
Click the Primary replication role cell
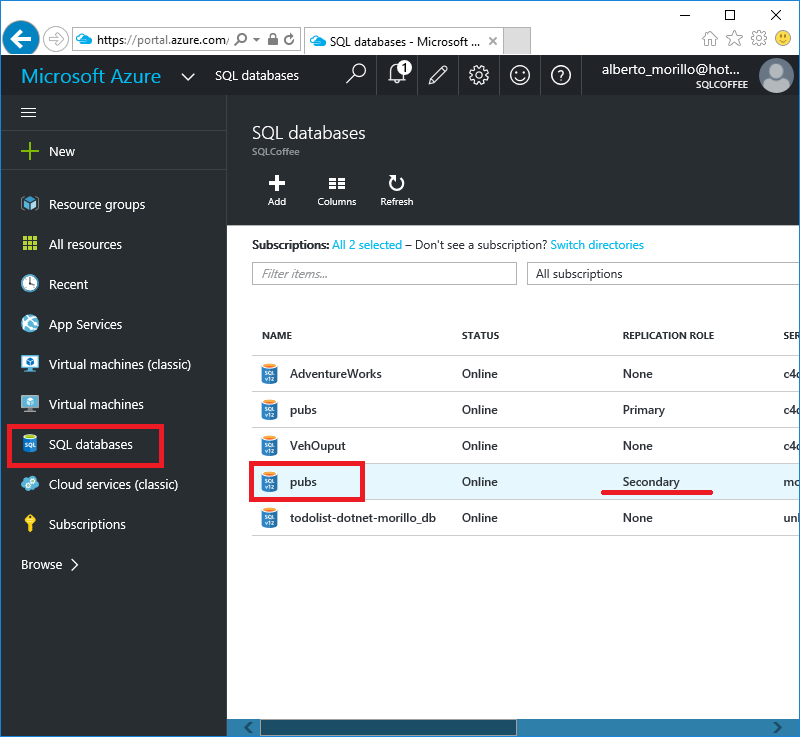(x=644, y=410)
